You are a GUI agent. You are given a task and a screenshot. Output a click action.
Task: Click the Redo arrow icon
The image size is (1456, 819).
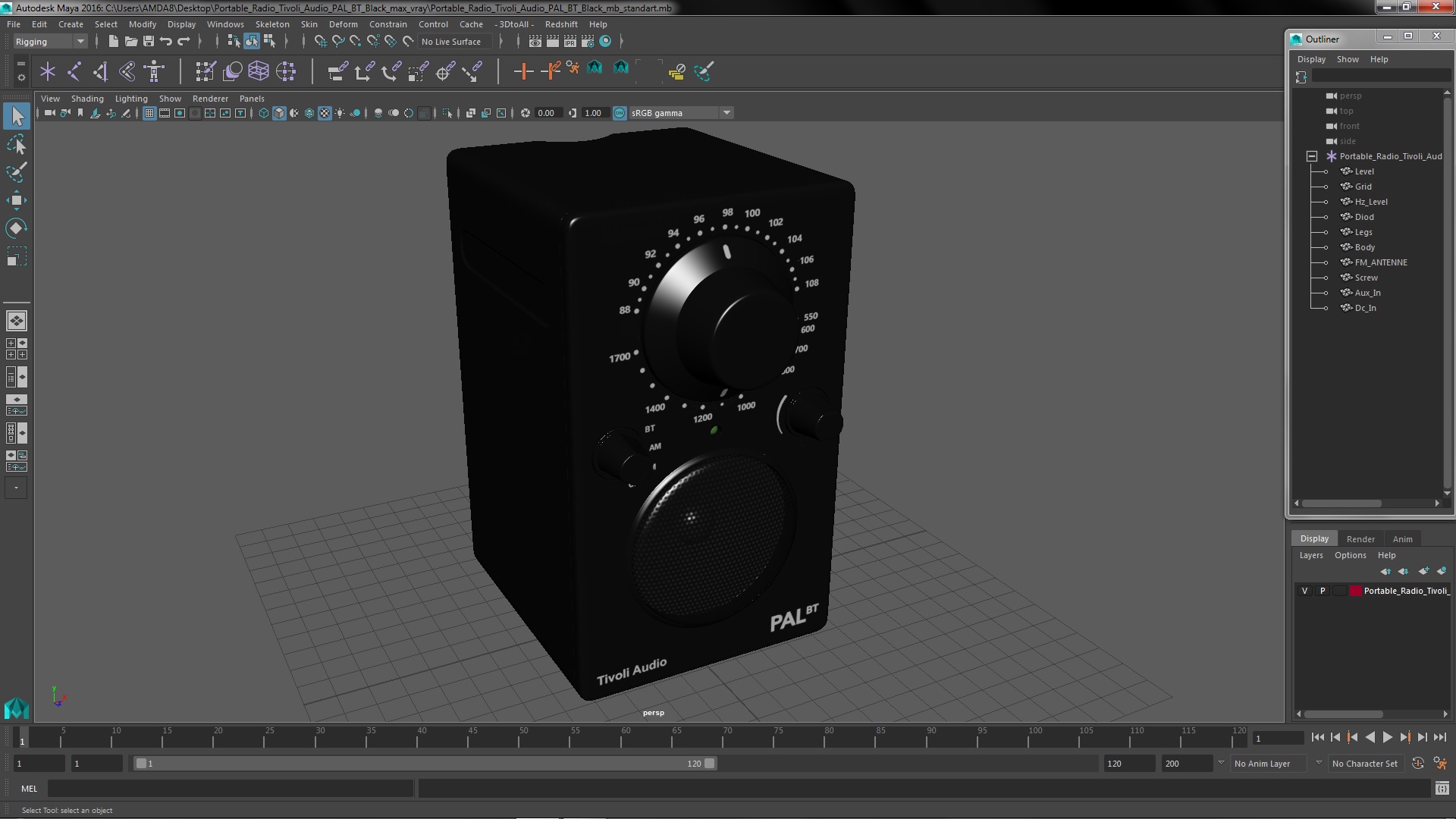point(183,41)
